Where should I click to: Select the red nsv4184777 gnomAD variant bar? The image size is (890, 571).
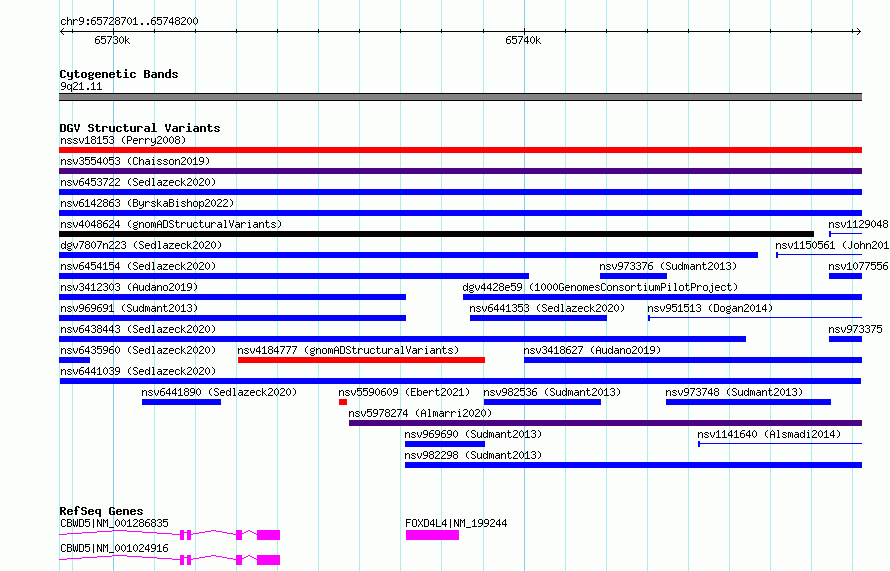(362, 360)
